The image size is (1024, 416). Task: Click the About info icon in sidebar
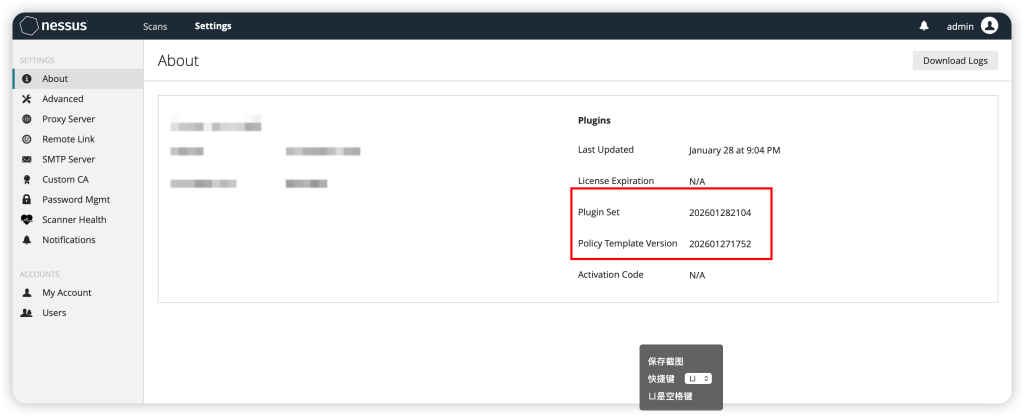coord(27,79)
